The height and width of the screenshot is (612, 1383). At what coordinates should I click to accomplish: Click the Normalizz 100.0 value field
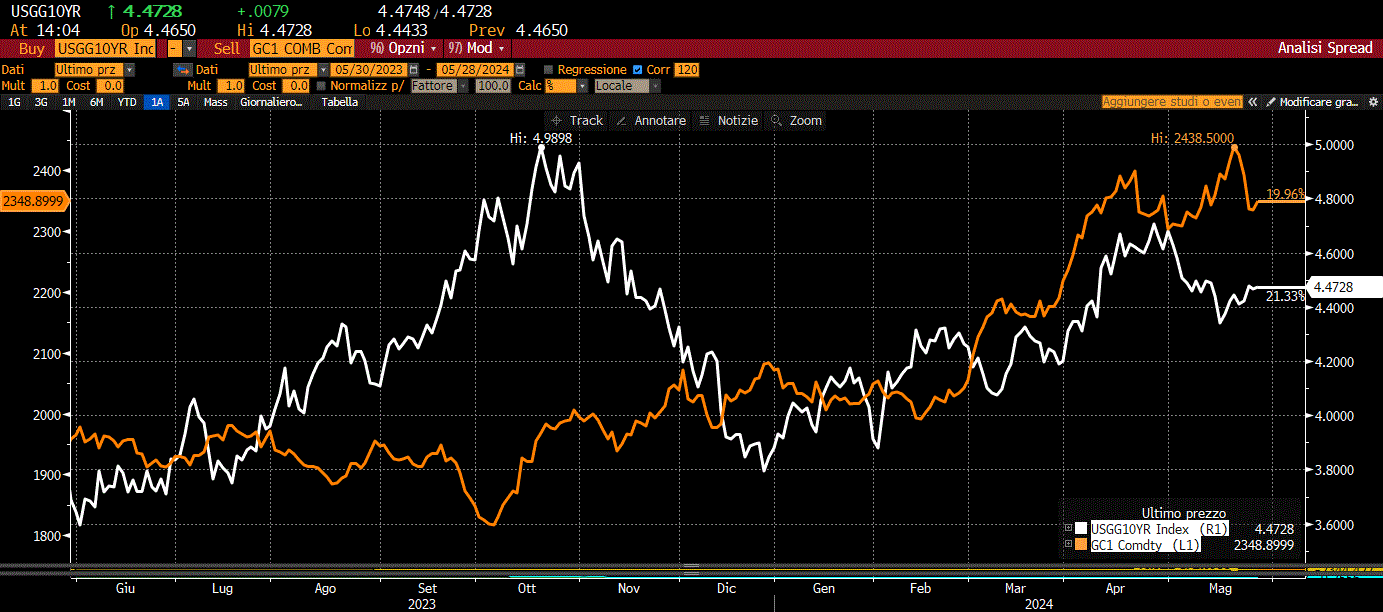[493, 86]
